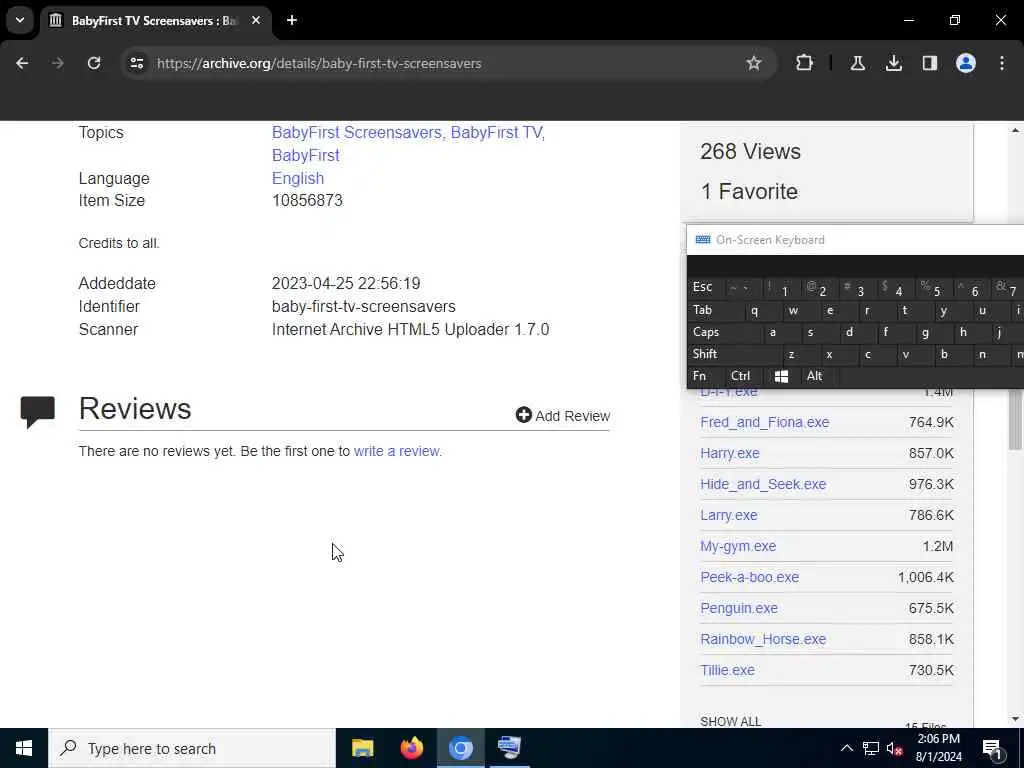Download Peek-a-boo.exe file
Screen dimensions: 1024x768
point(750,577)
